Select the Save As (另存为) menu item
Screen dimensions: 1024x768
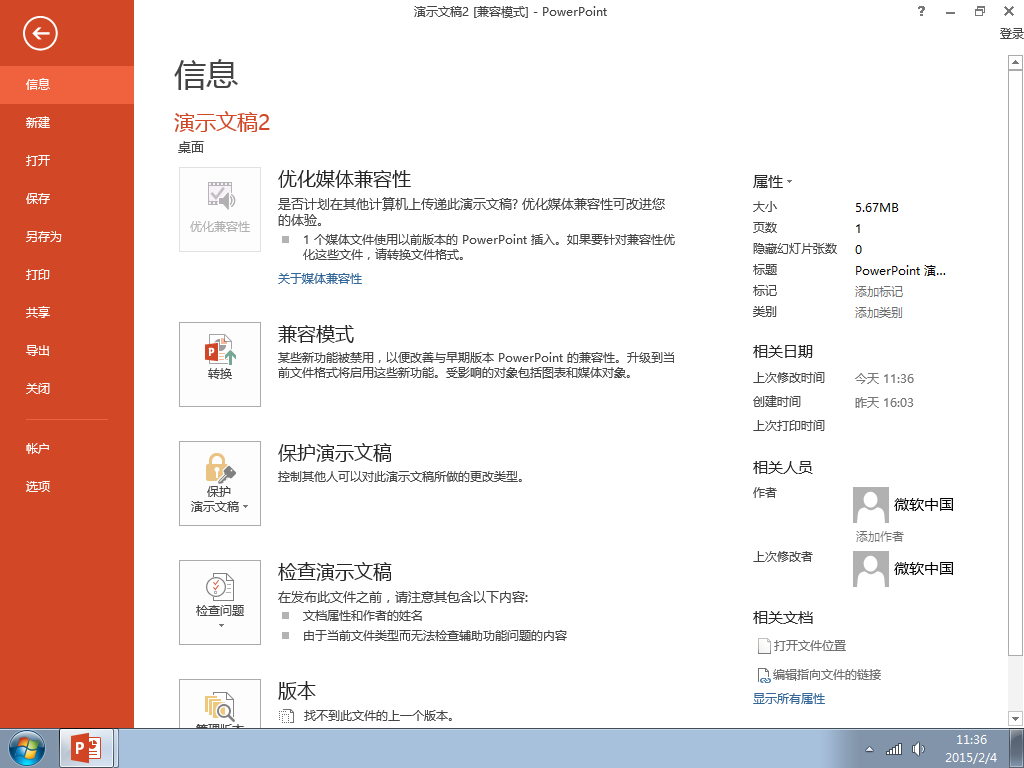pos(67,236)
